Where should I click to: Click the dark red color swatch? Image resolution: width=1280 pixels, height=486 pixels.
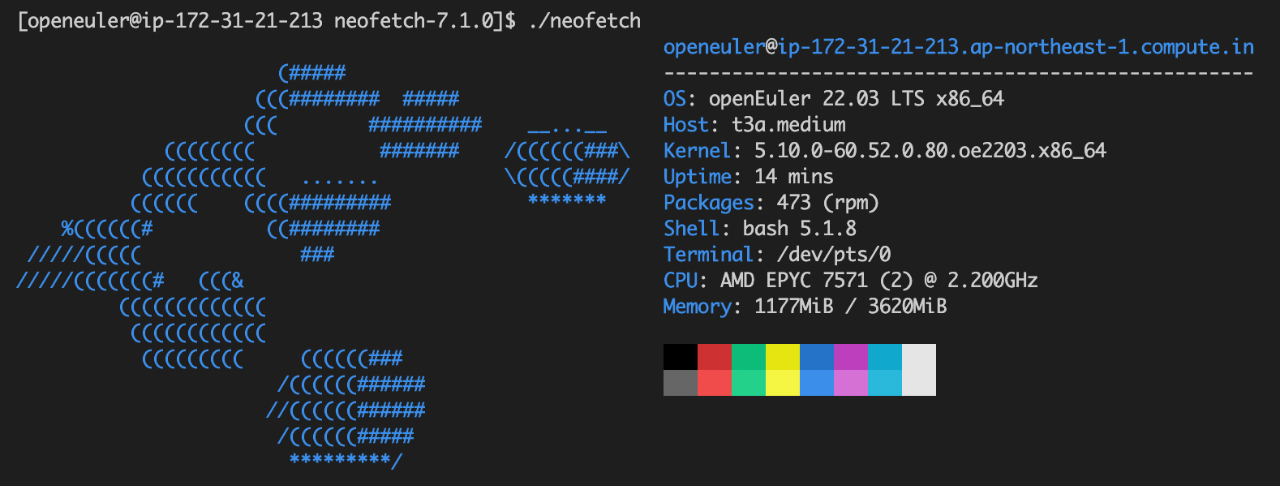[x=714, y=357]
